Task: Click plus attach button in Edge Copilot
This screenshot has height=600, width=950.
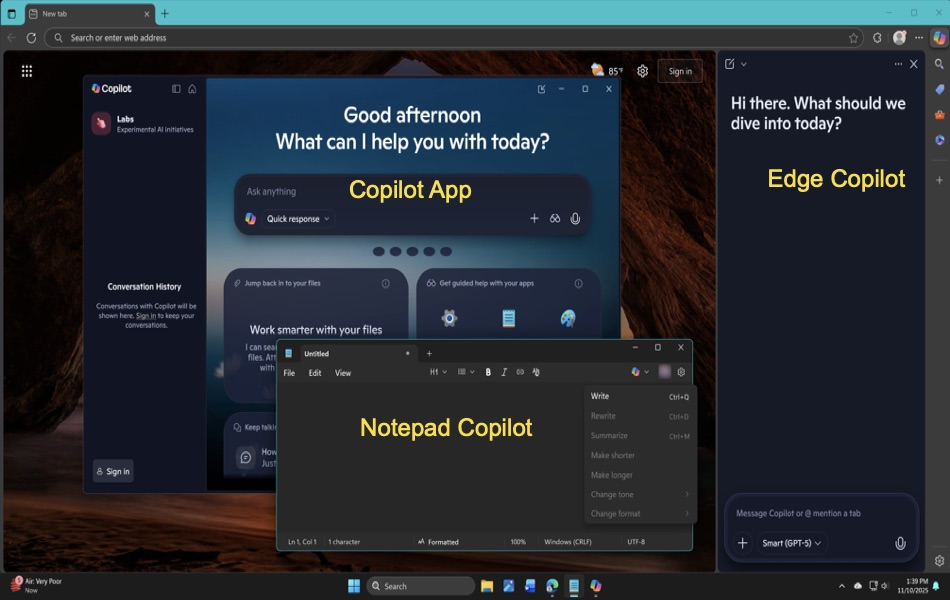Action: pos(742,543)
